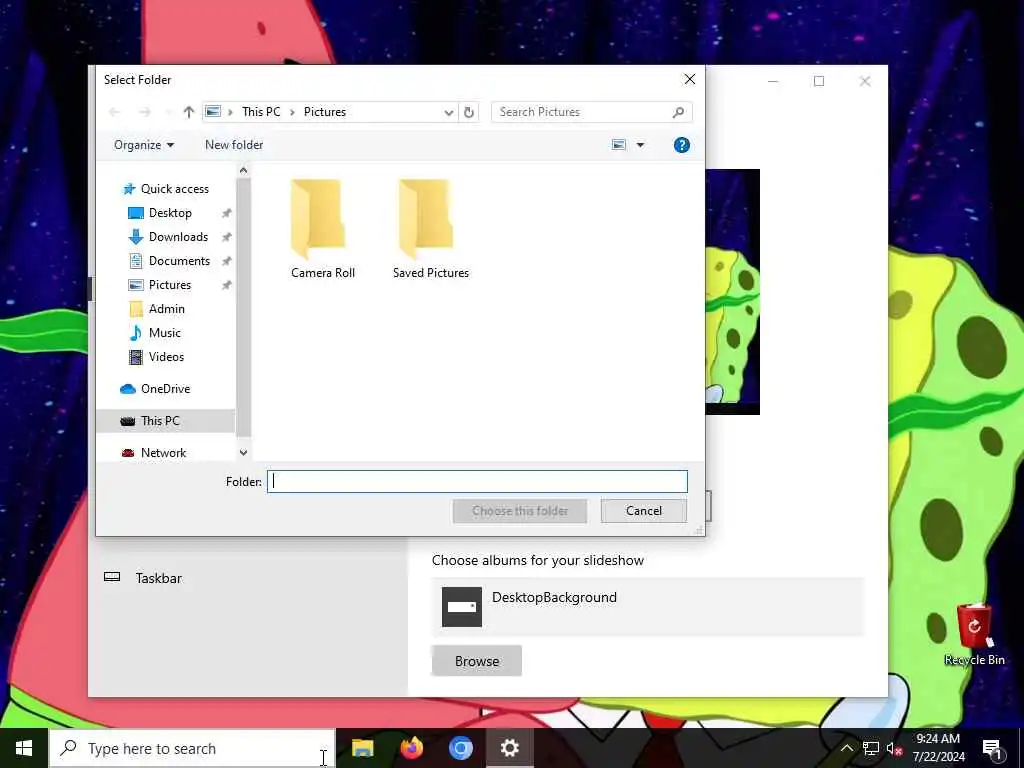Click This PC in the address breadcrumb
The width and height of the screenshot is (1024, 768).
261,112
